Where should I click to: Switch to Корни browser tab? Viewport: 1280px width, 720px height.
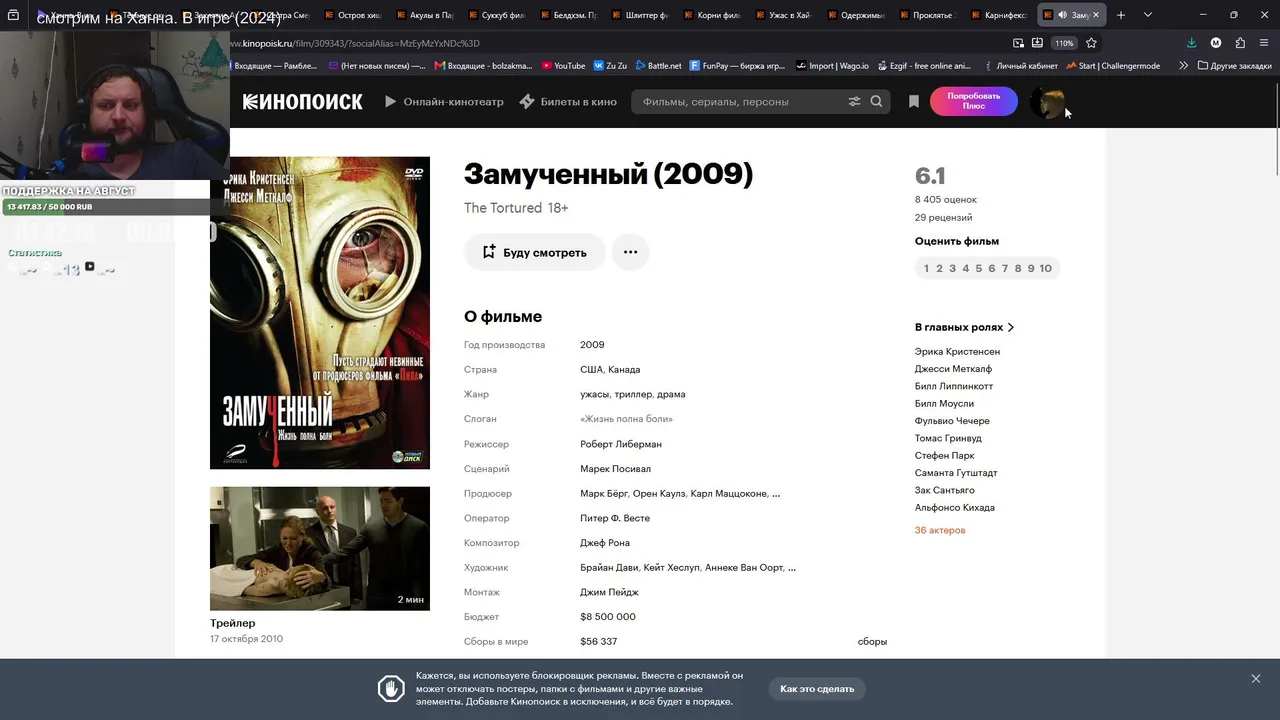pyautogui.click(x=712, y=15)
